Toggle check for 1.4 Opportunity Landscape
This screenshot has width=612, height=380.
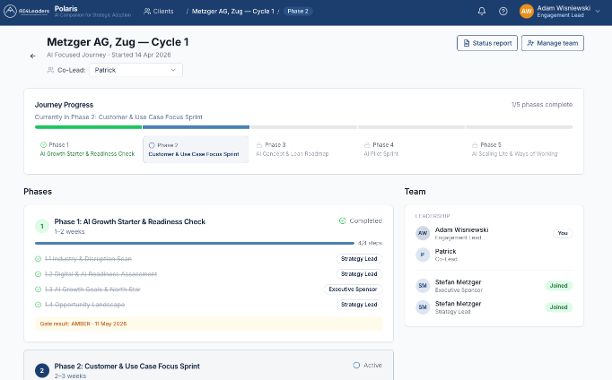38,304
